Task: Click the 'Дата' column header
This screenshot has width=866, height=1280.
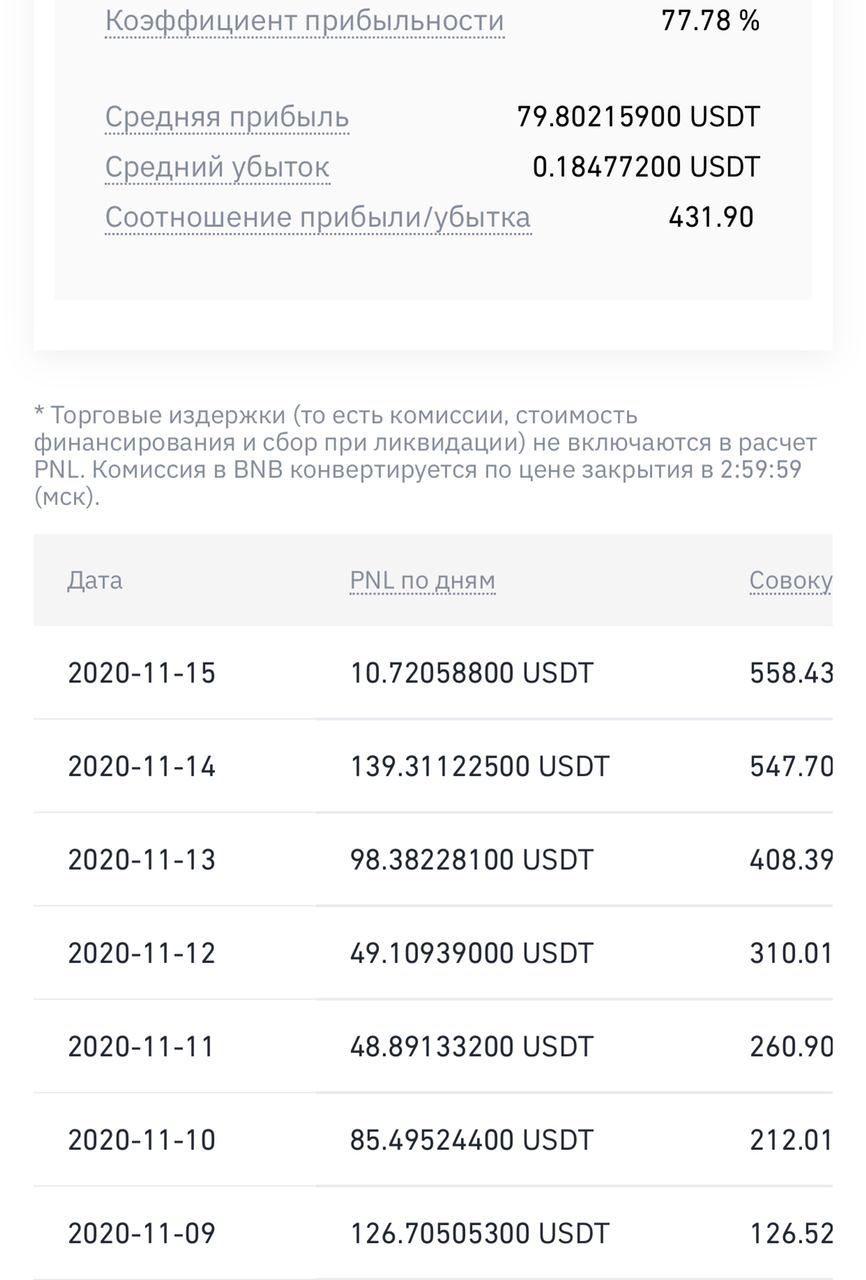Action: [95, 581]
